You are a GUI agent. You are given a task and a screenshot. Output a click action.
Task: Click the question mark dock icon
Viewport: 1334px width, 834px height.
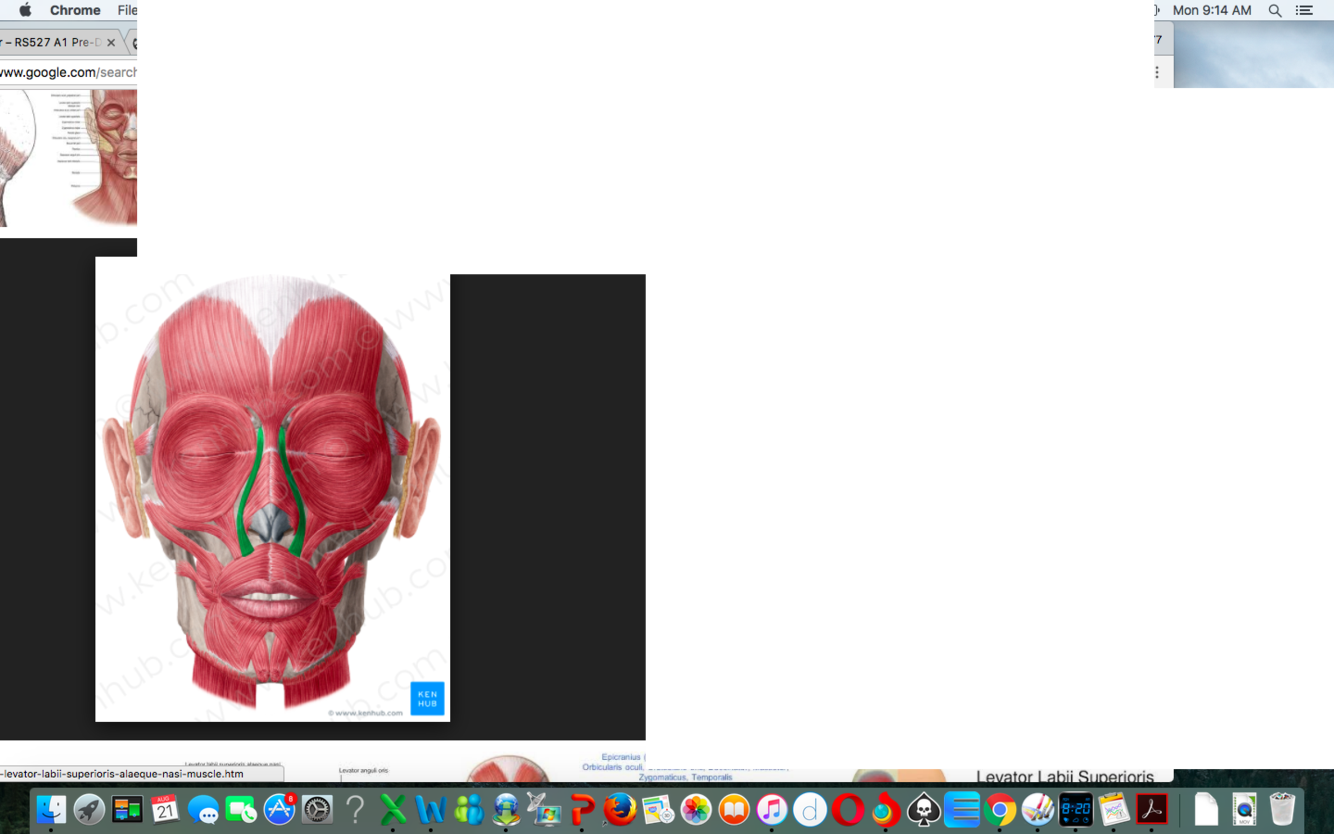click(x=355, y=809)
